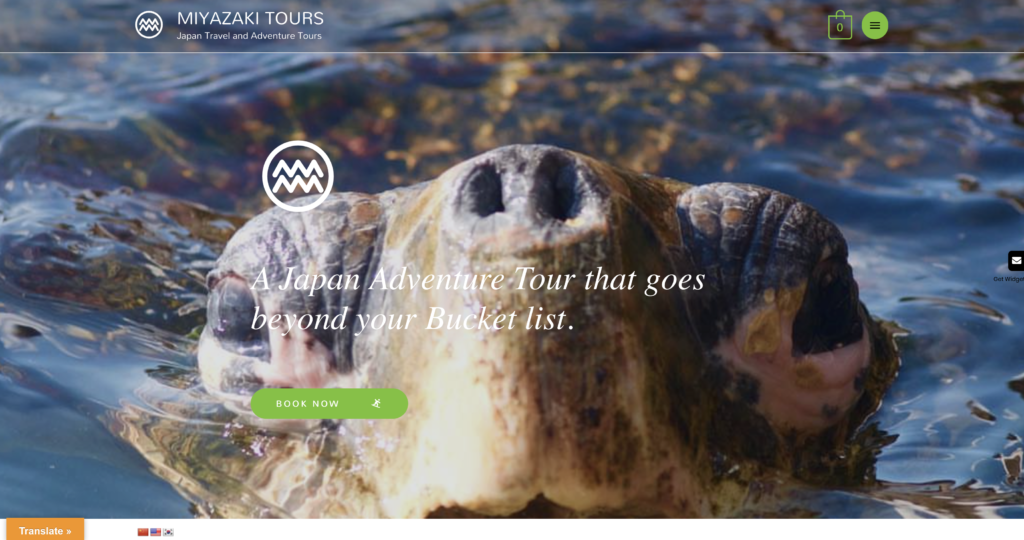Click the MIYAZAKI TOURS site title
Screen dimensions: 1024x540
point(250,18)
